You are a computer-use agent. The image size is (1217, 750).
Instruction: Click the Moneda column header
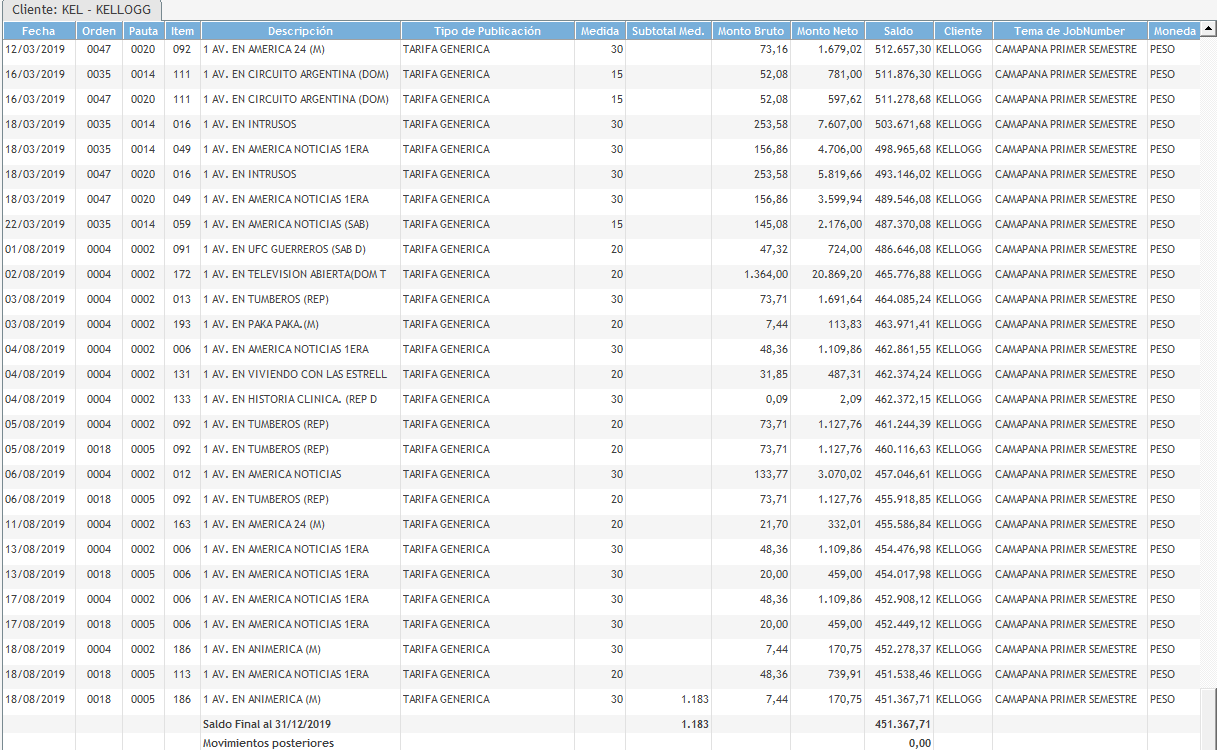(x=1174, y=31)
